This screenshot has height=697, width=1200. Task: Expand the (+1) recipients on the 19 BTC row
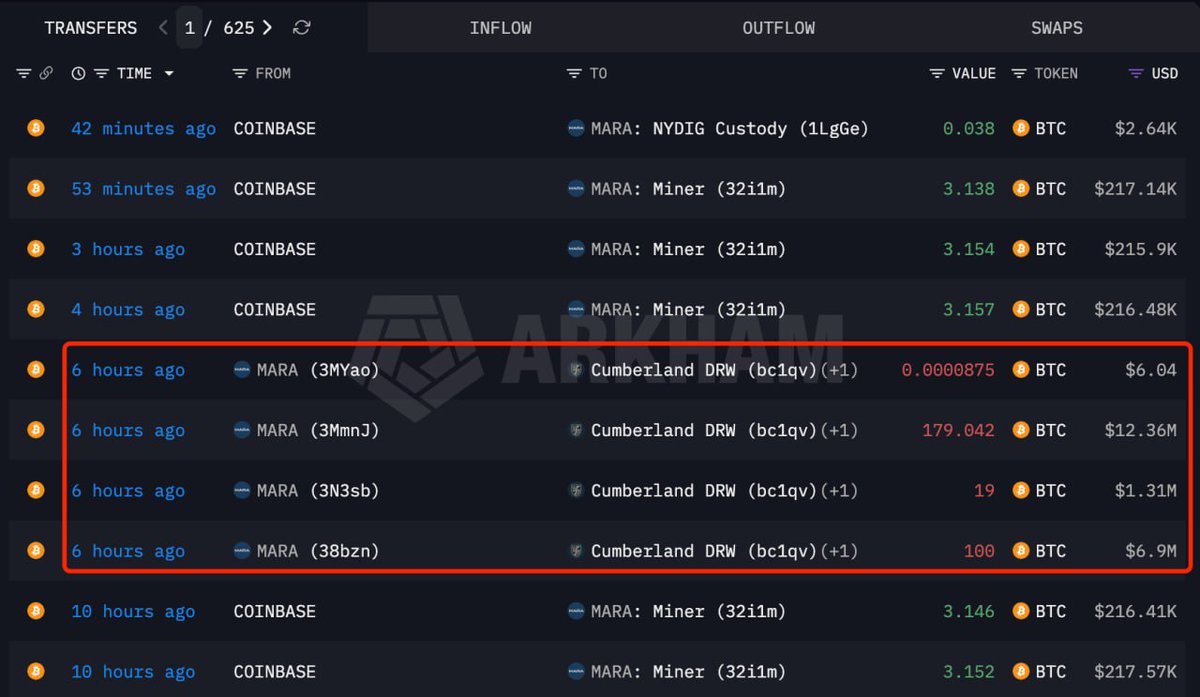839,491
